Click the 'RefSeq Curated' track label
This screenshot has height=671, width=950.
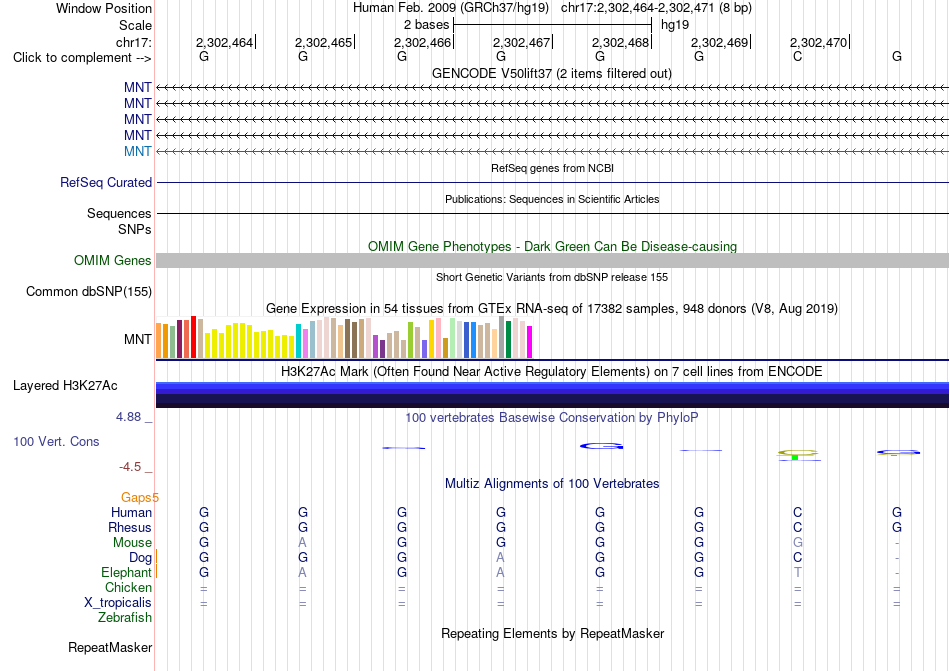105,182
